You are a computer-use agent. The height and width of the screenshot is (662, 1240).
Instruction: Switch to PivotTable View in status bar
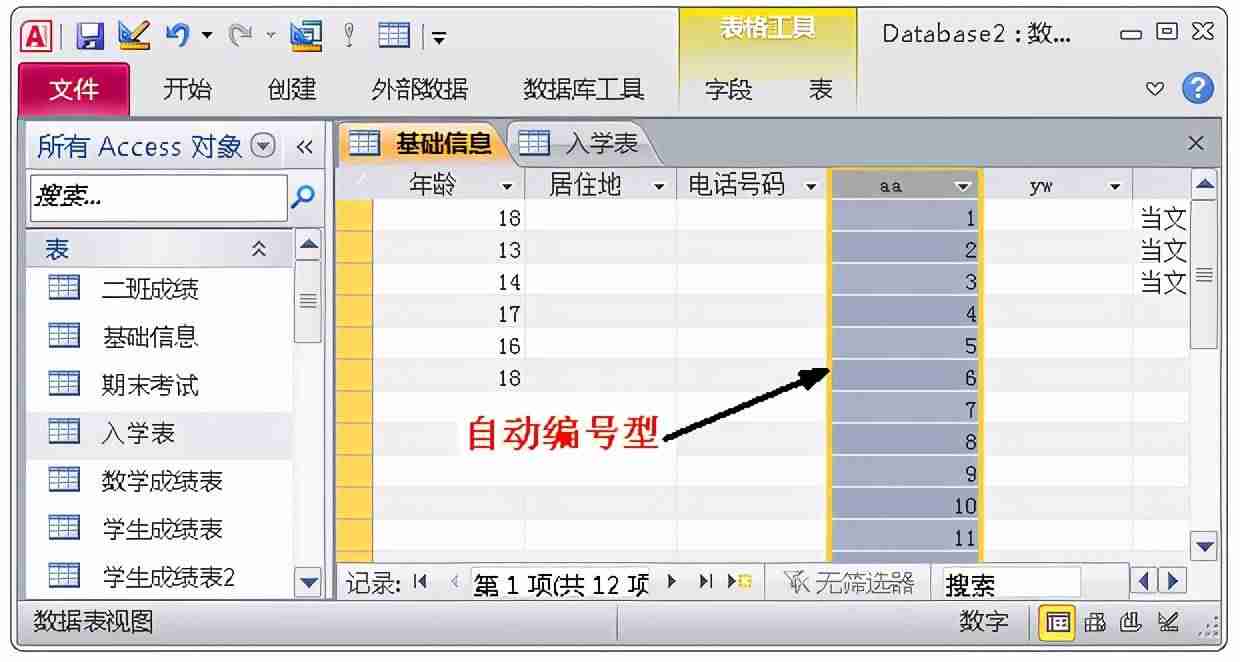click(1096, 623)
